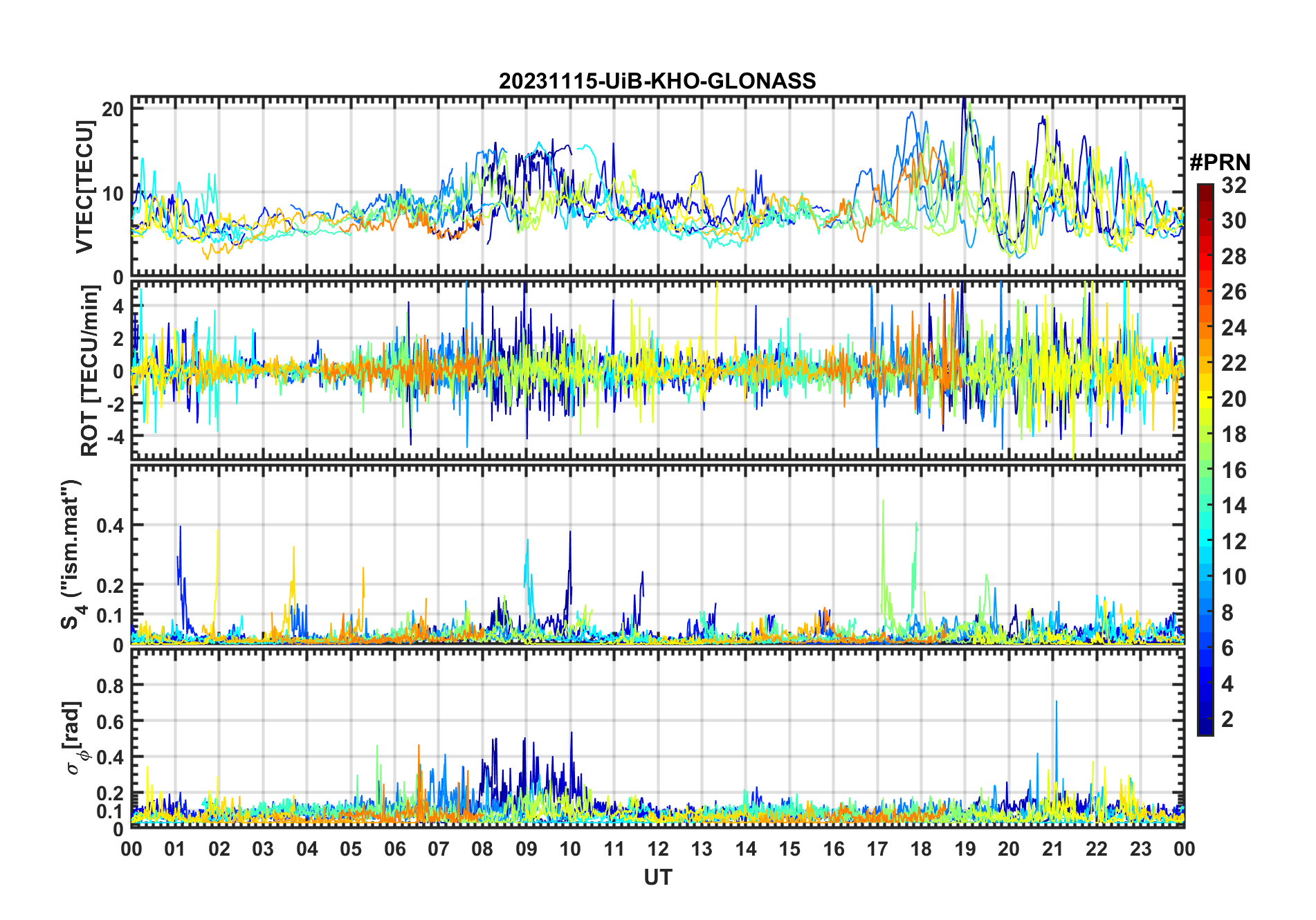Click UT axis tick label "11"
Image resolution: width=1316 pixels, height=920 pixels.
point(614,849)
